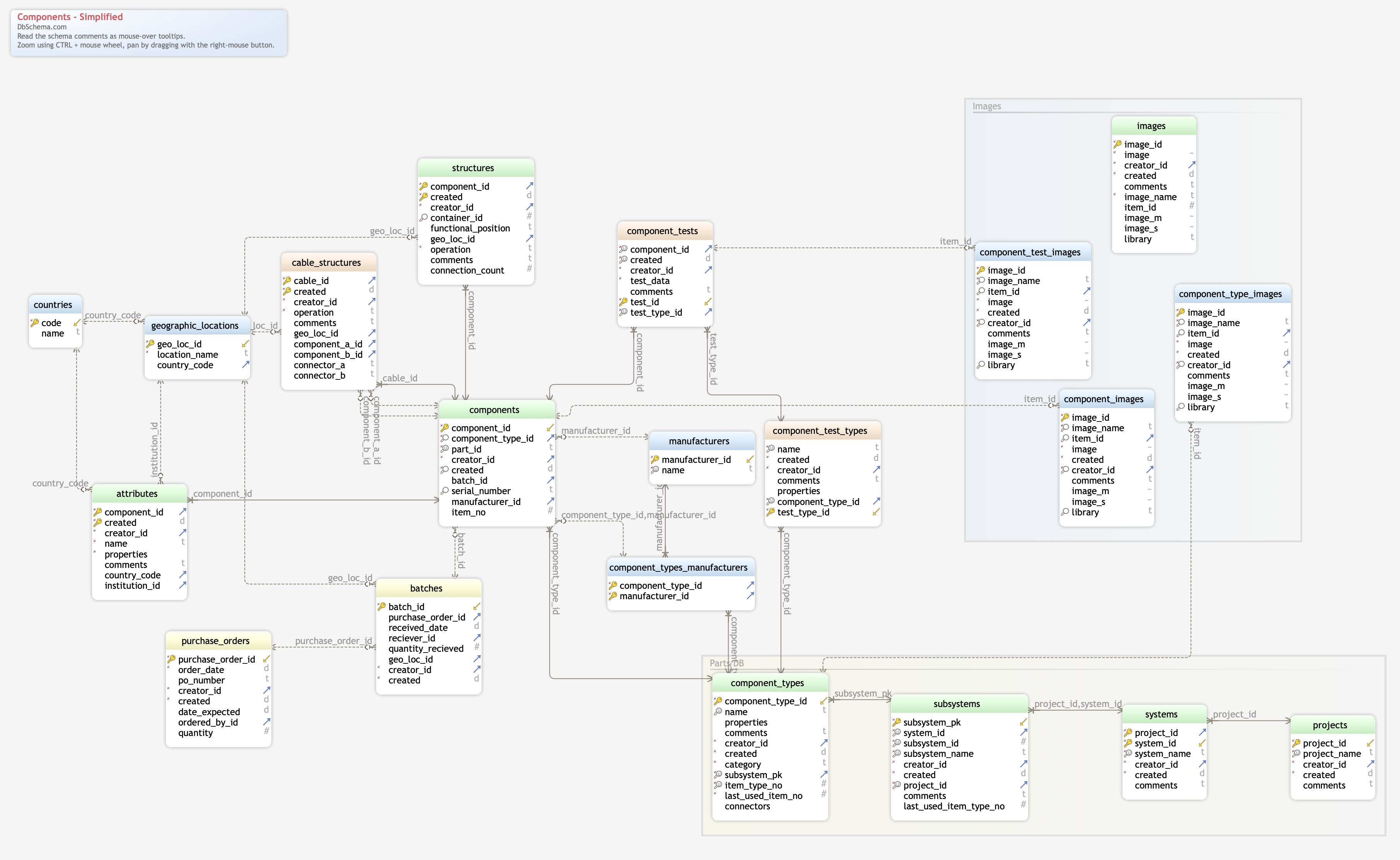Select the component_types_manufacturers table header
Image resolution: width=1400 pixels, height=860 pixels.
pos(680,567)
